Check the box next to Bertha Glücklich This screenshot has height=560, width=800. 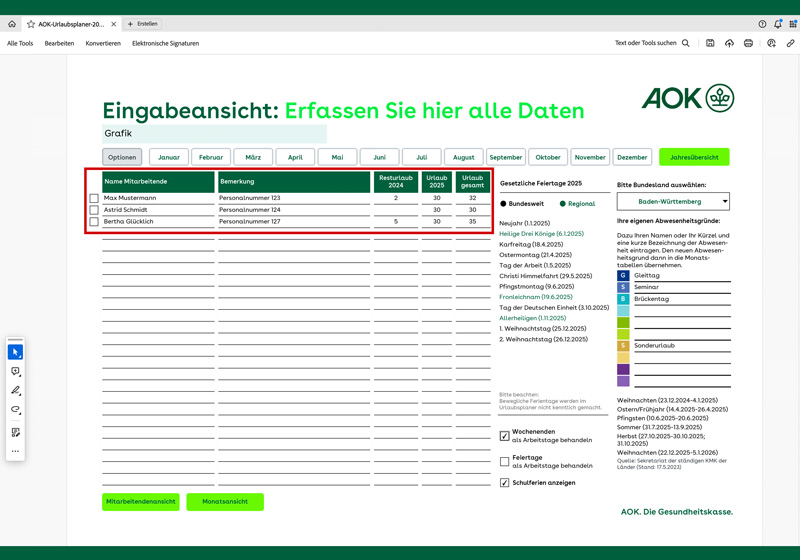94,221
